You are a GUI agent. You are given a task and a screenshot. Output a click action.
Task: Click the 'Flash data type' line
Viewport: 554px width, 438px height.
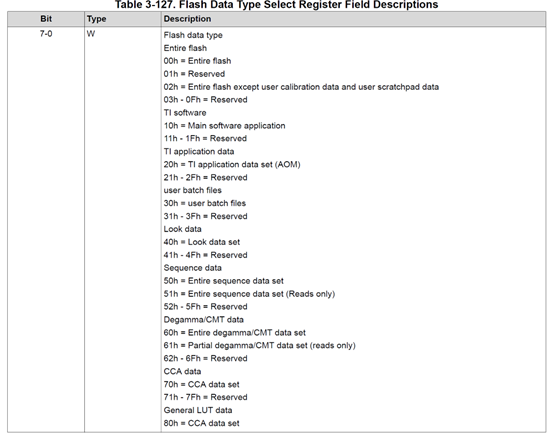click(193, 35)
